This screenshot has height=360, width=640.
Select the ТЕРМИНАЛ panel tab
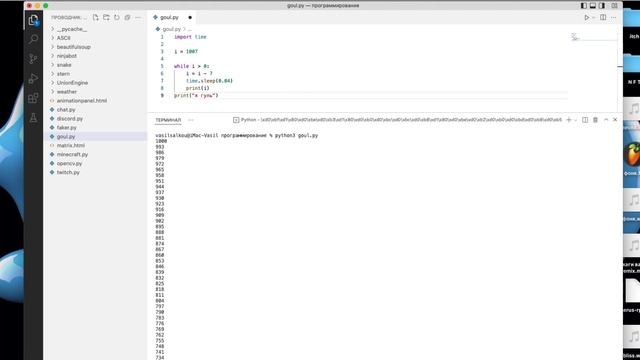coord(168,120)
